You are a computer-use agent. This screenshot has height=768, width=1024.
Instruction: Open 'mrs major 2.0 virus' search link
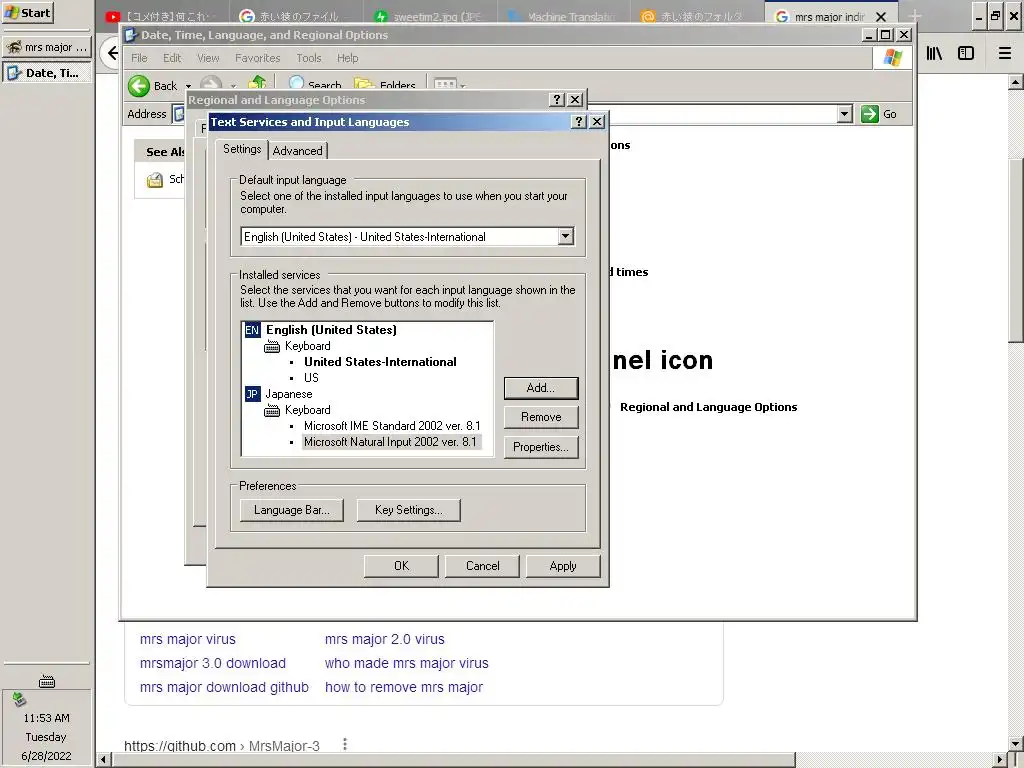[x=385, y=639]
